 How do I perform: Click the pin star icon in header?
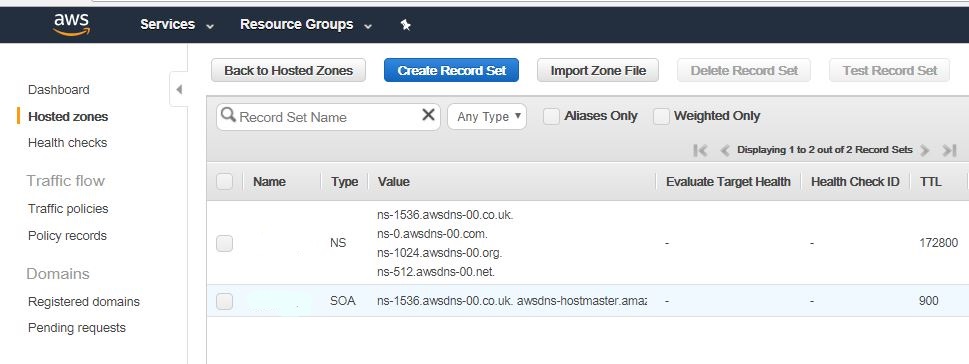pos(405,25)
